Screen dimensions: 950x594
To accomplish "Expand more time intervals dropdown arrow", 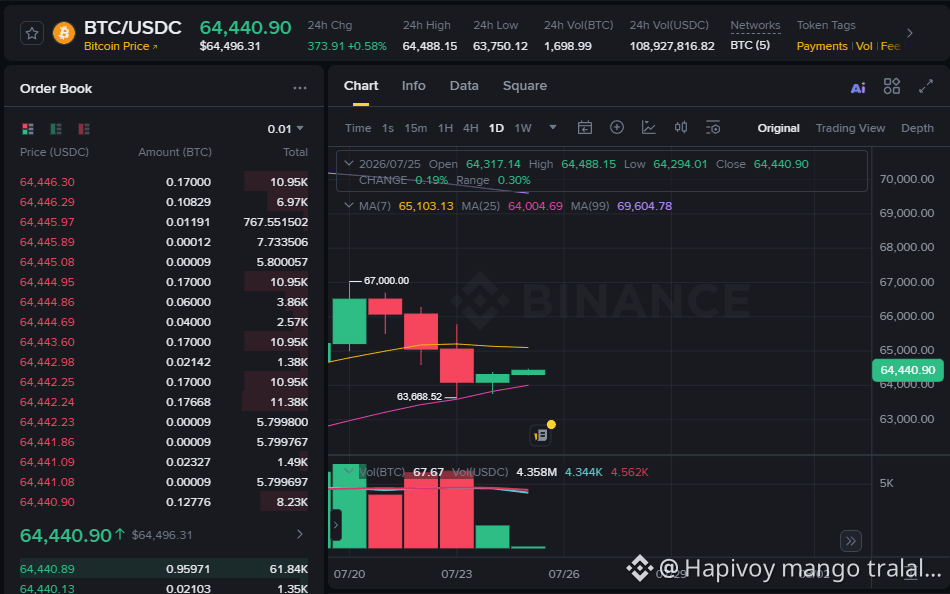I will 553,127.
